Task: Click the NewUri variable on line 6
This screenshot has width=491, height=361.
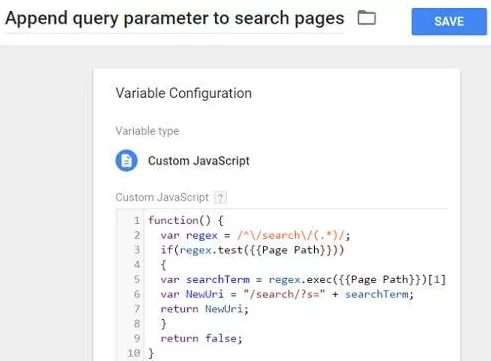Action: [x=205, y=294]
